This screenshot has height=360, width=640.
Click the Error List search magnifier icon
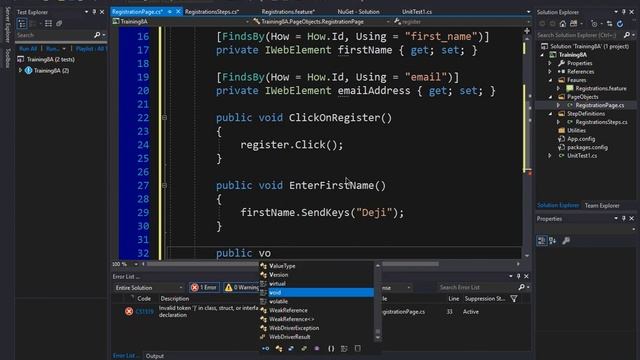click(521, 287)
